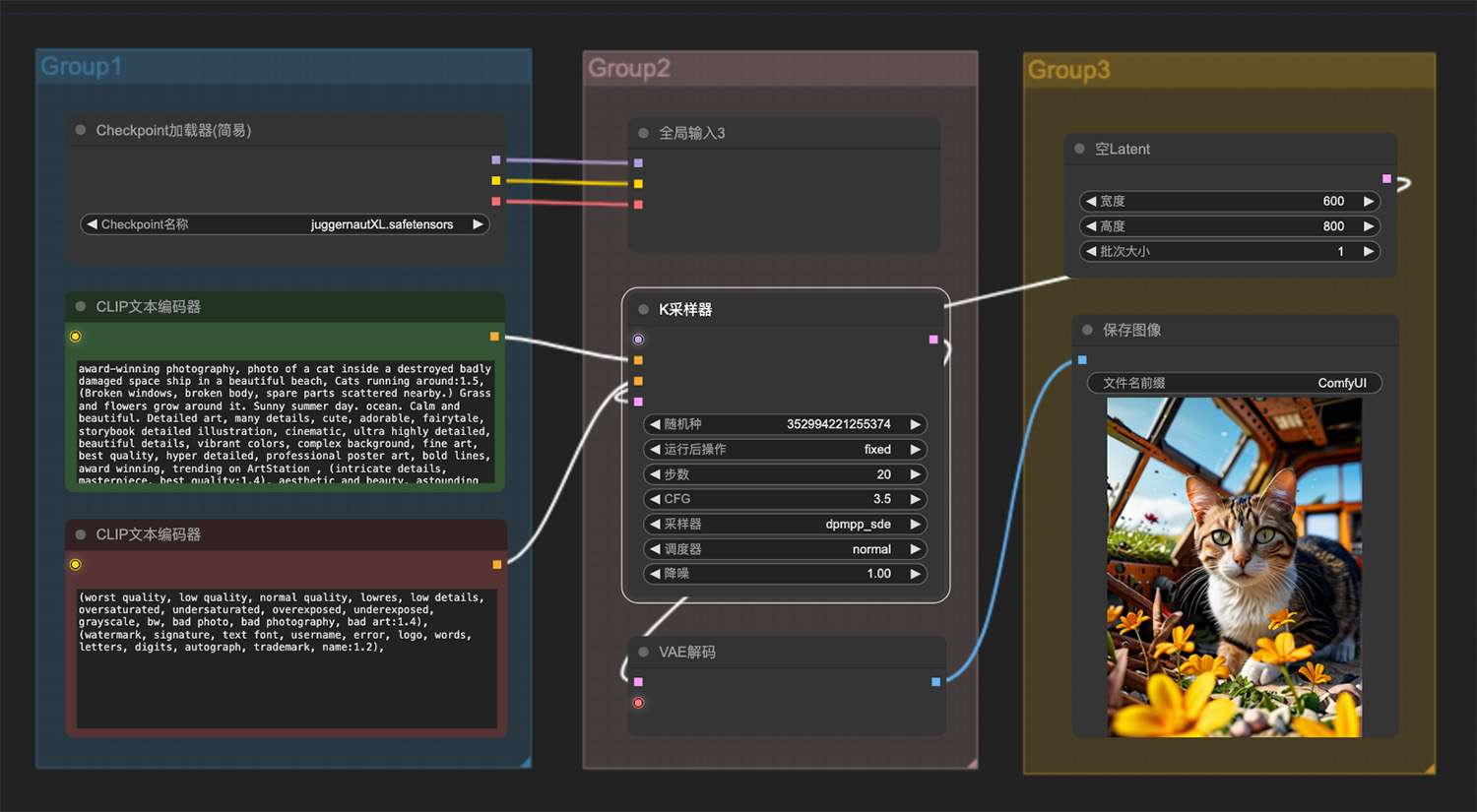Click the negative prompt text box
1477x812 pixels.
[287, 658]
